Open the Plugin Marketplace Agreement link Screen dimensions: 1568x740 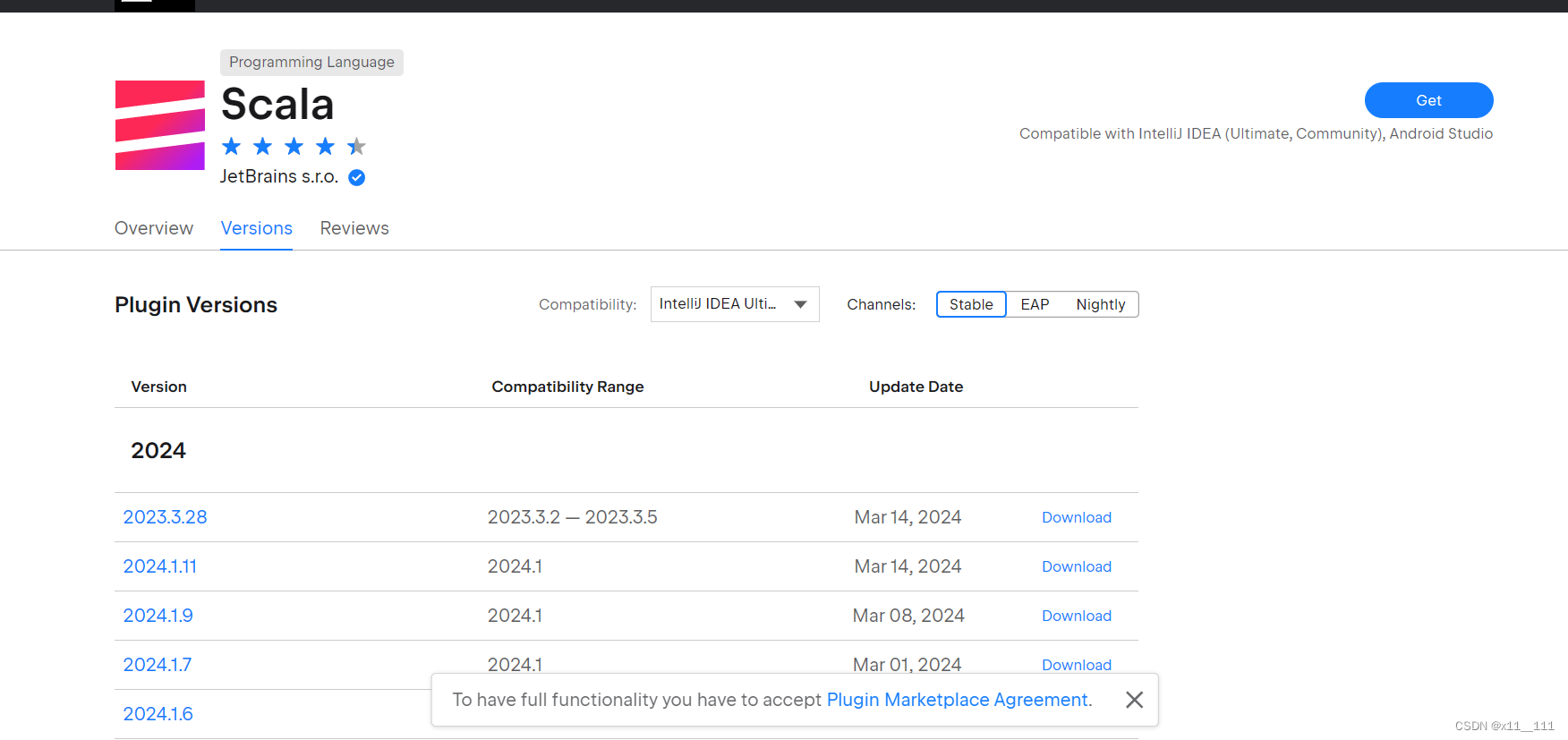(958, 700)
